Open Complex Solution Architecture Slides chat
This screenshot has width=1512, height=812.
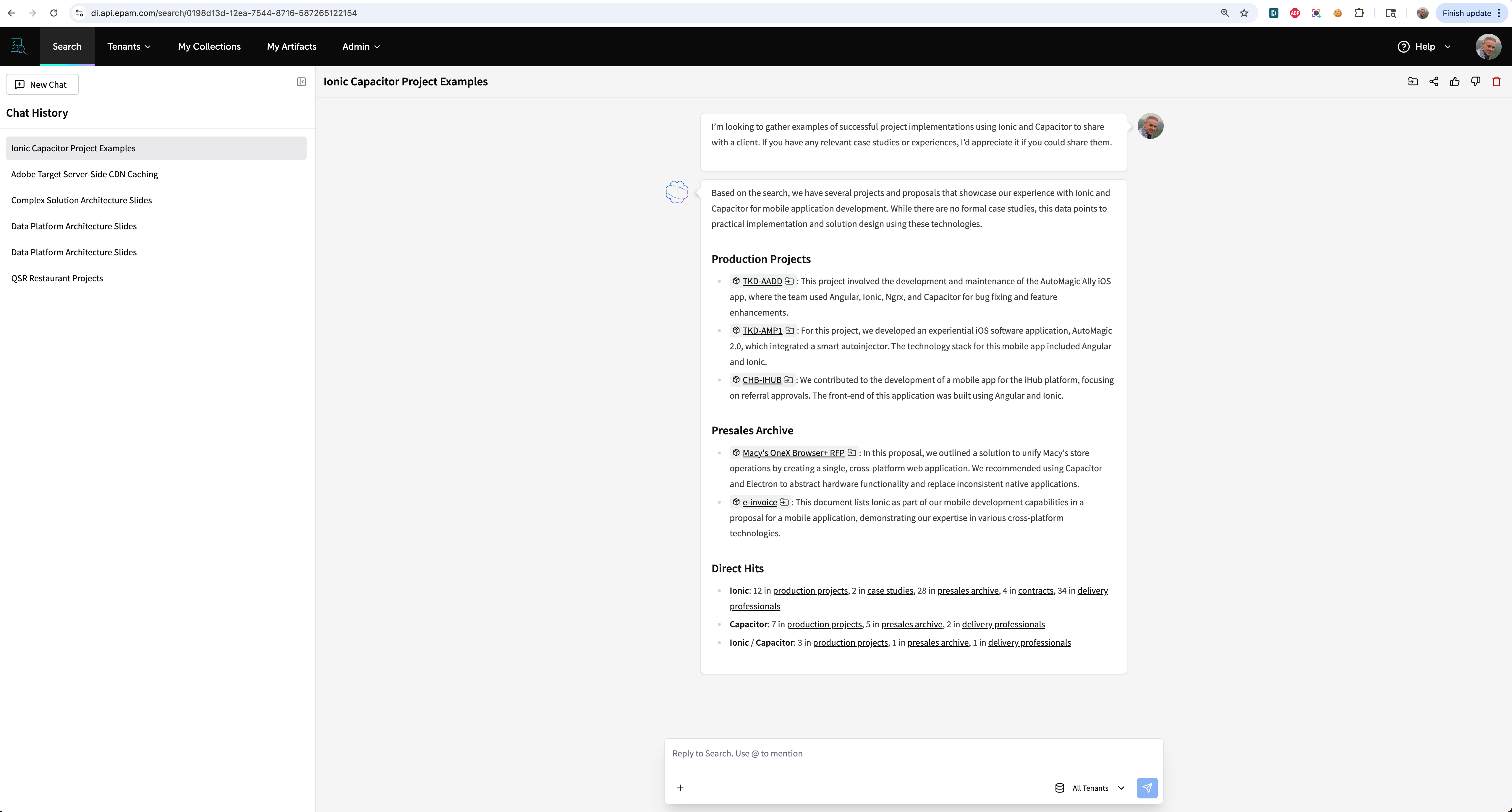click(156, 200)
